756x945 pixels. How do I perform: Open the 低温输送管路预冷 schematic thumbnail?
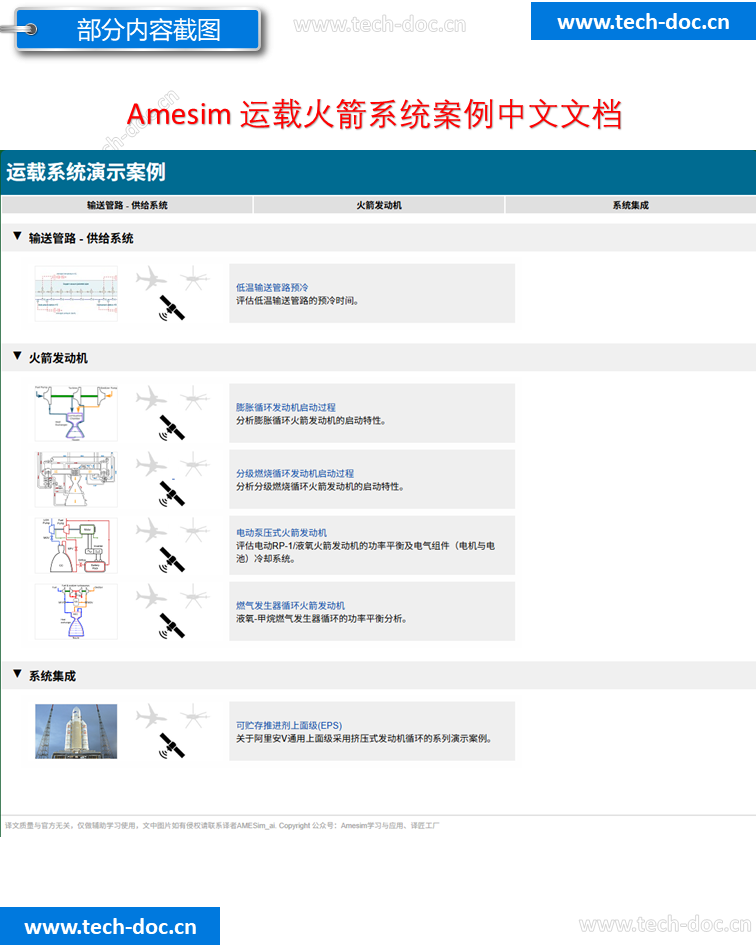click(x=76, y=294)
